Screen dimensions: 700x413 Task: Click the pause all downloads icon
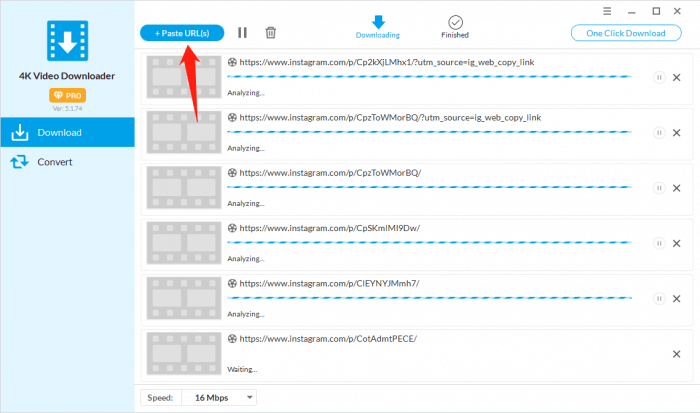242,33
